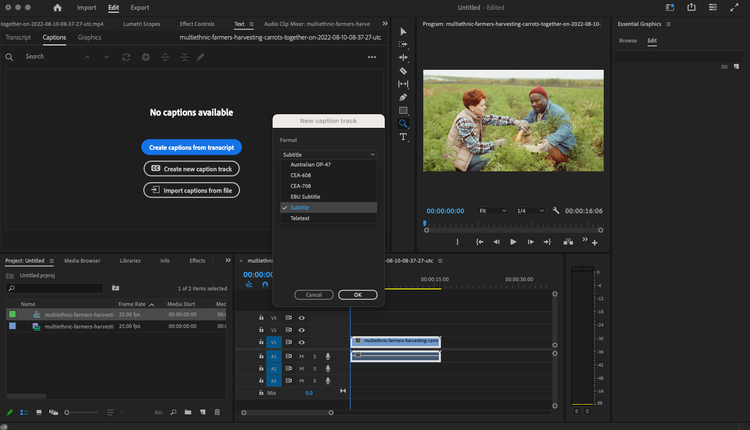Select the Pen tool

403,97
